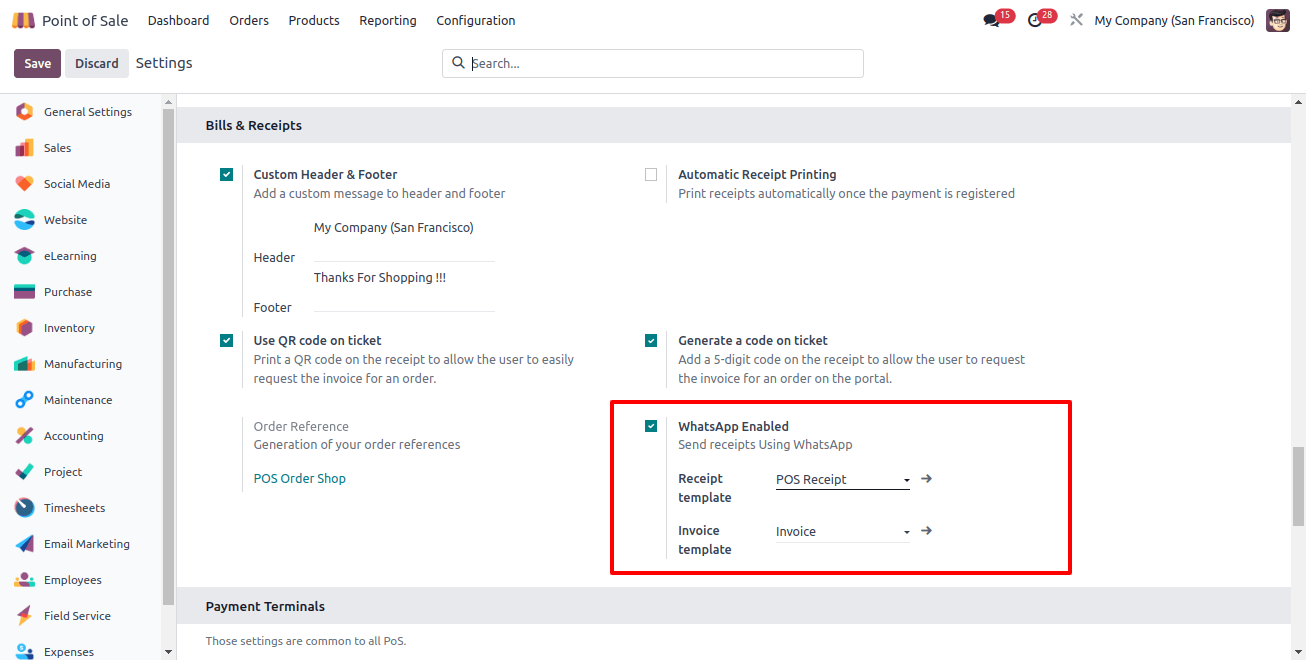Screen dimensions: 1306x660
Task: Select the Field Service sidebar icon
Action: pos(25,616)
